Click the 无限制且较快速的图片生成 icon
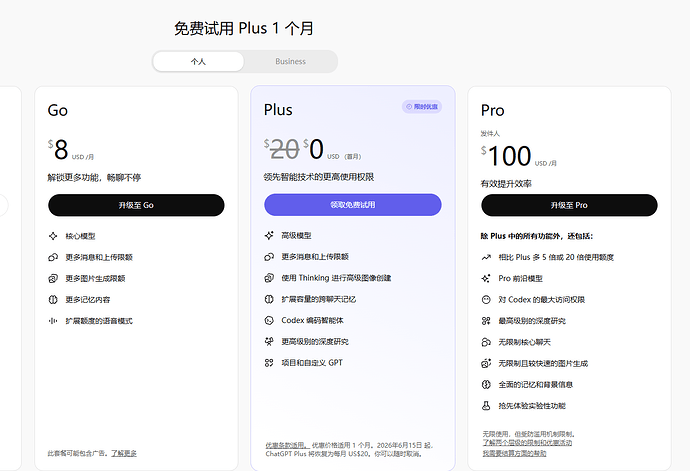The width and height of the screenshot is (690, 471). click(x=486, y=363)
